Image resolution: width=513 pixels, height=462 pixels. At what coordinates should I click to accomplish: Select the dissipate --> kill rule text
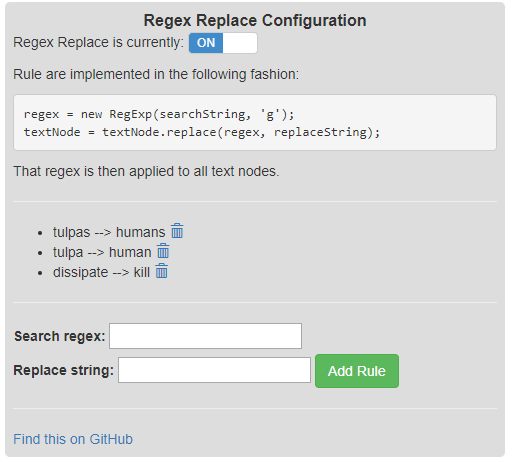pos(101,272)
